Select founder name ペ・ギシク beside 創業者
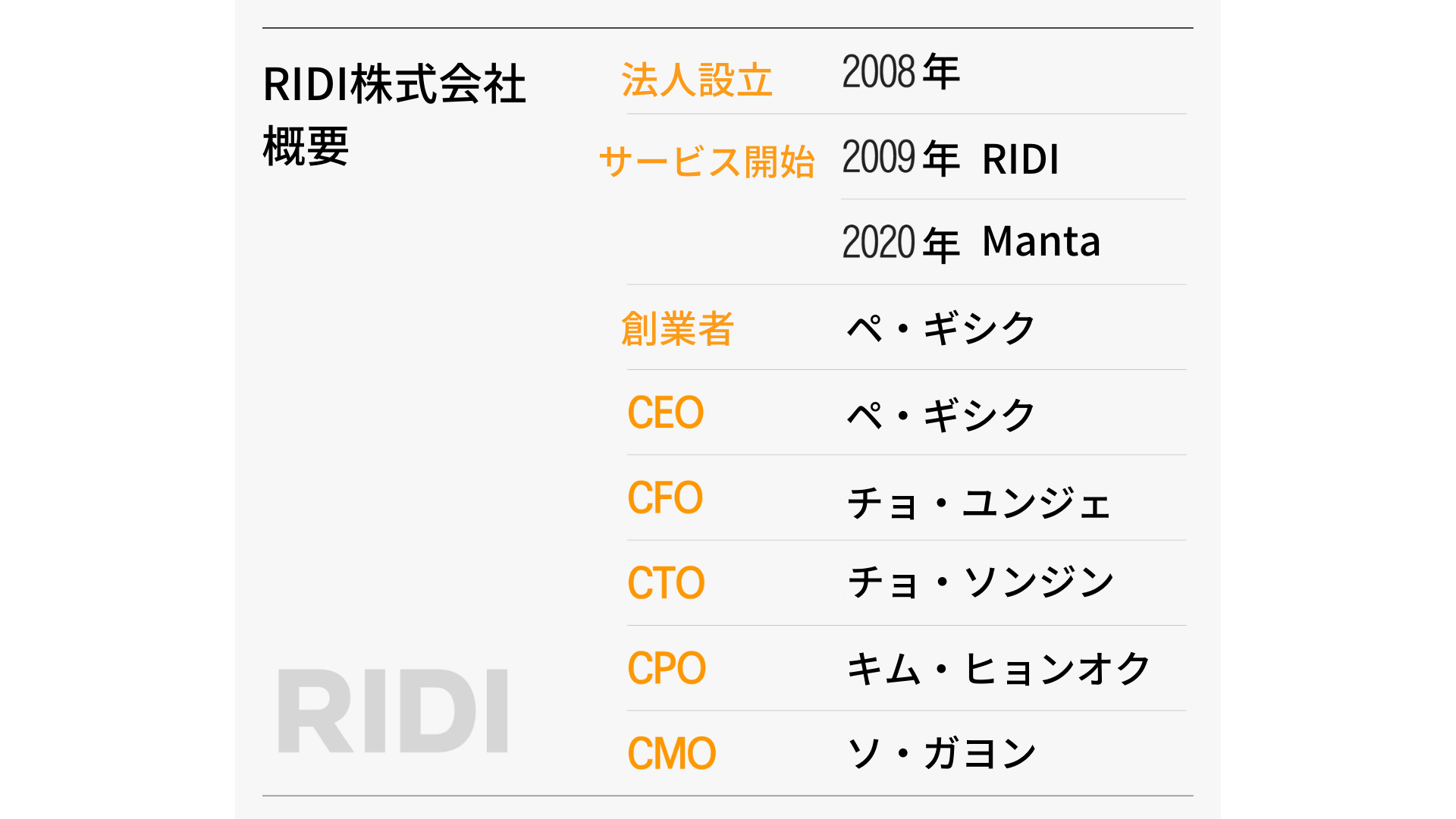The image size is (1456, 819). (940, 328)
